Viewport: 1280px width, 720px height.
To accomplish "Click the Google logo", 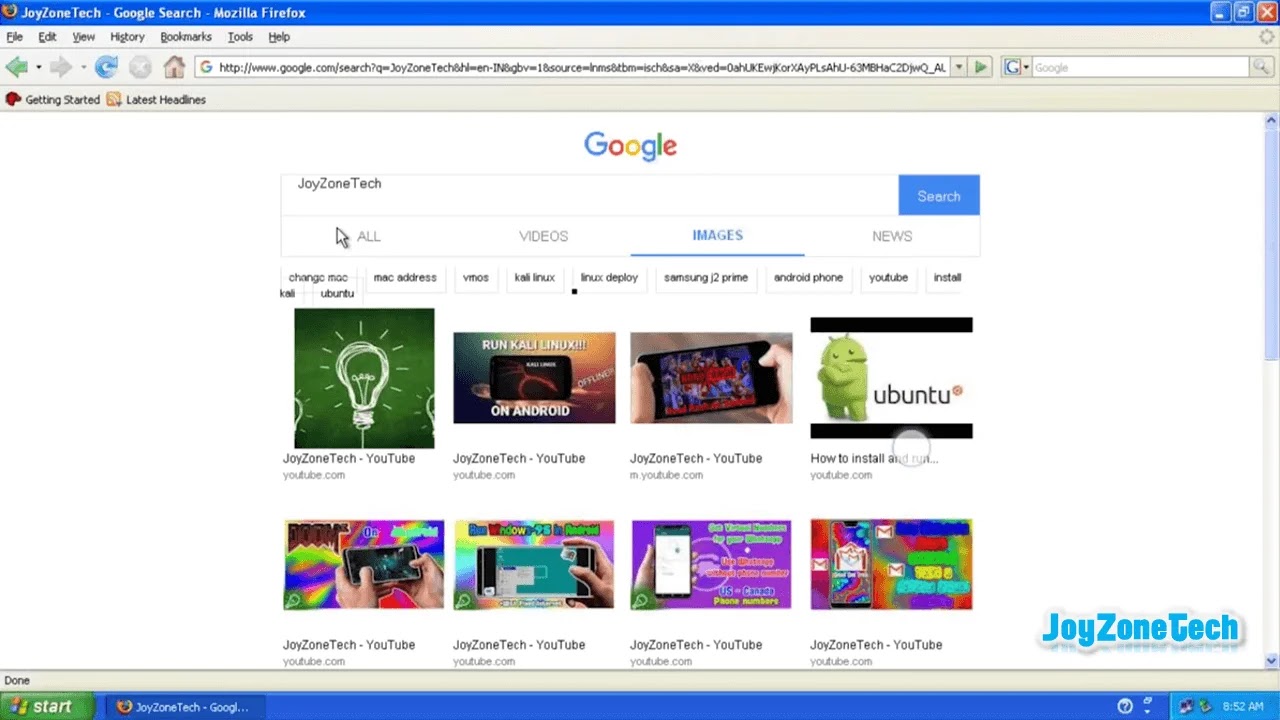I will [x=630, y=146].
